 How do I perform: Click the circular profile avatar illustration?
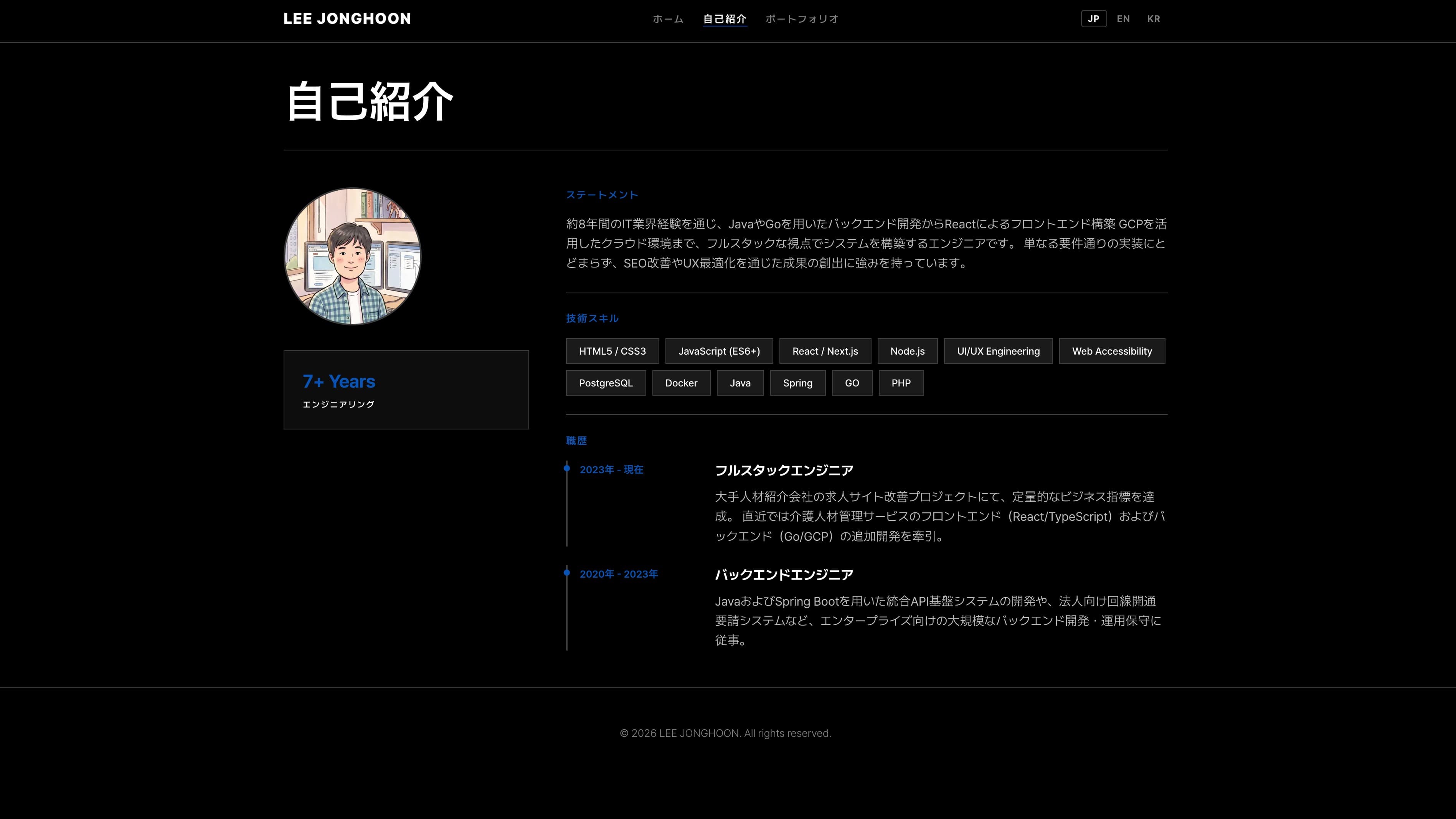(x=352, y=257)
